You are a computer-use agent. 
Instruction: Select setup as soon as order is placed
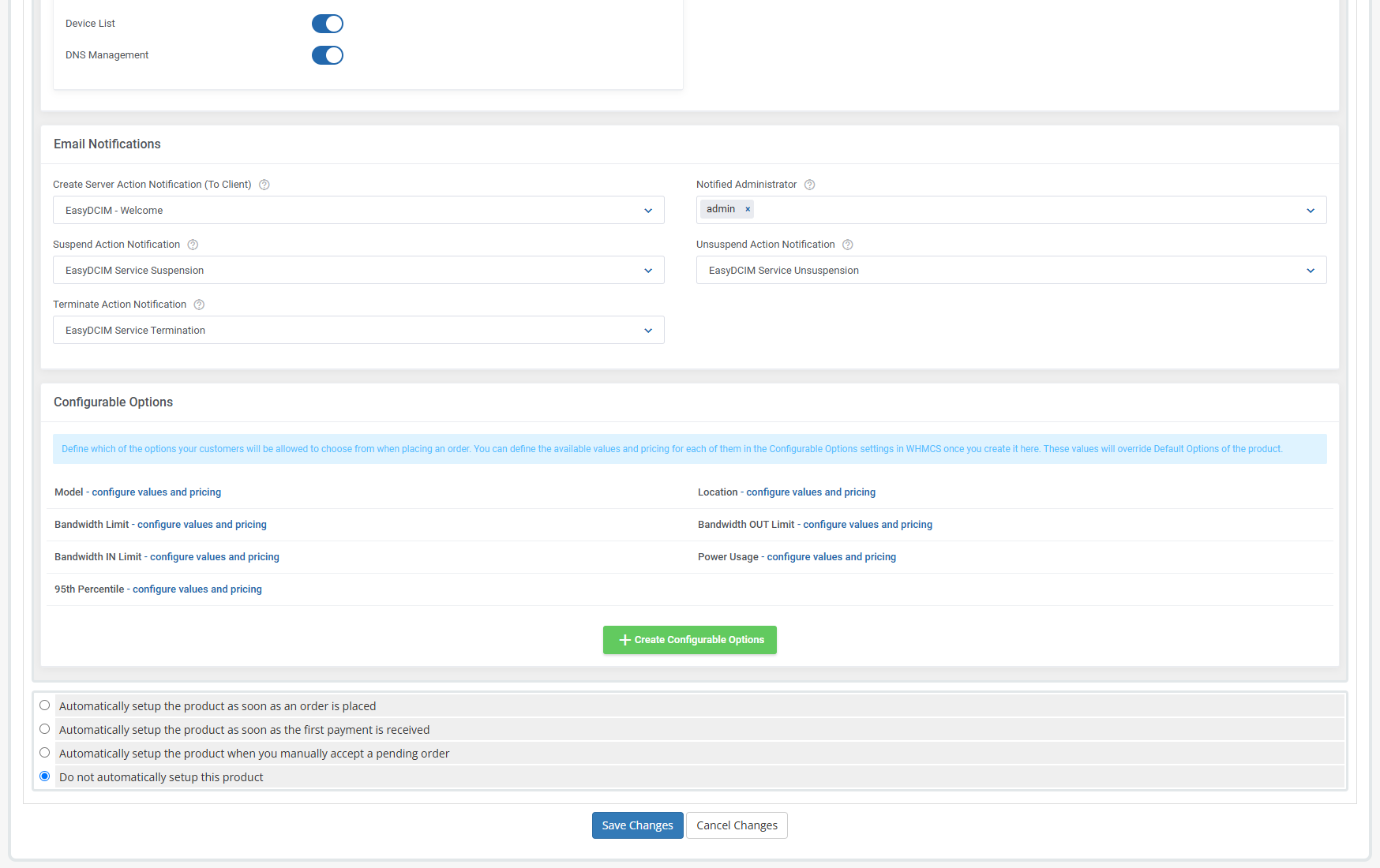(x=45, y=705)
